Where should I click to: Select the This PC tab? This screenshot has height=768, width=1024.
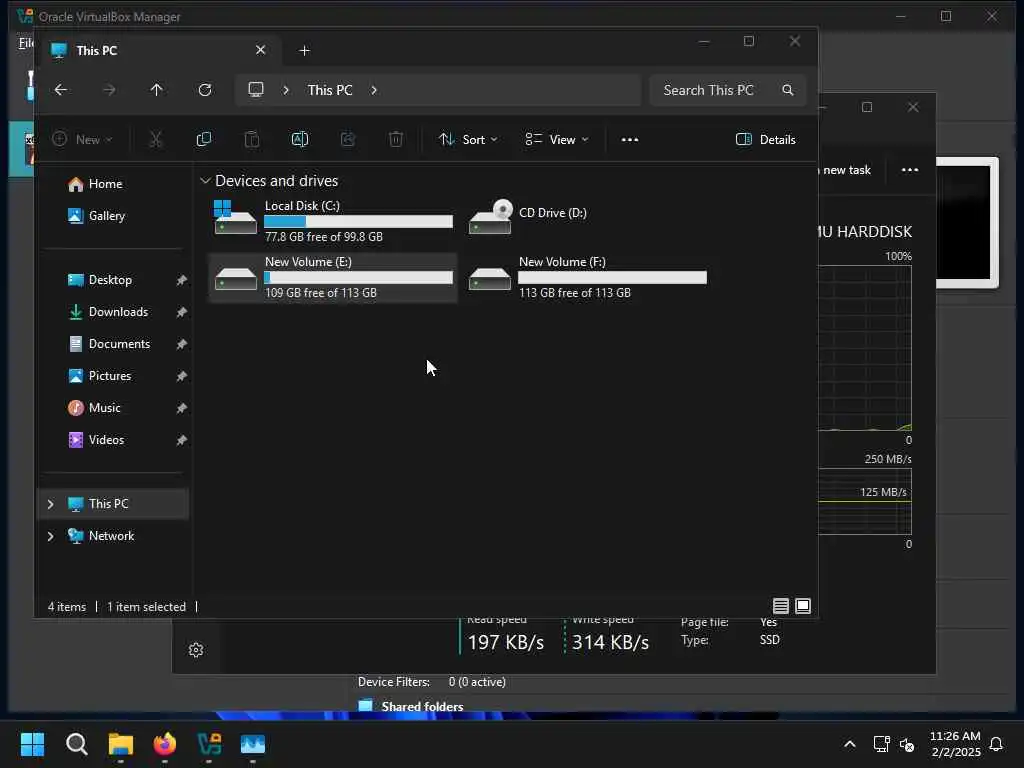[x=163, y=50]
